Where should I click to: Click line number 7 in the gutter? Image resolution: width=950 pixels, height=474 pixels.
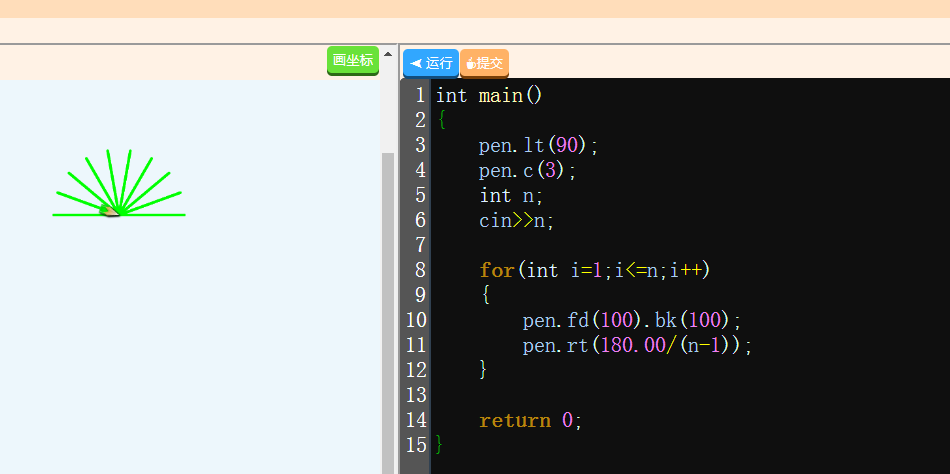(x=420, y=245)
